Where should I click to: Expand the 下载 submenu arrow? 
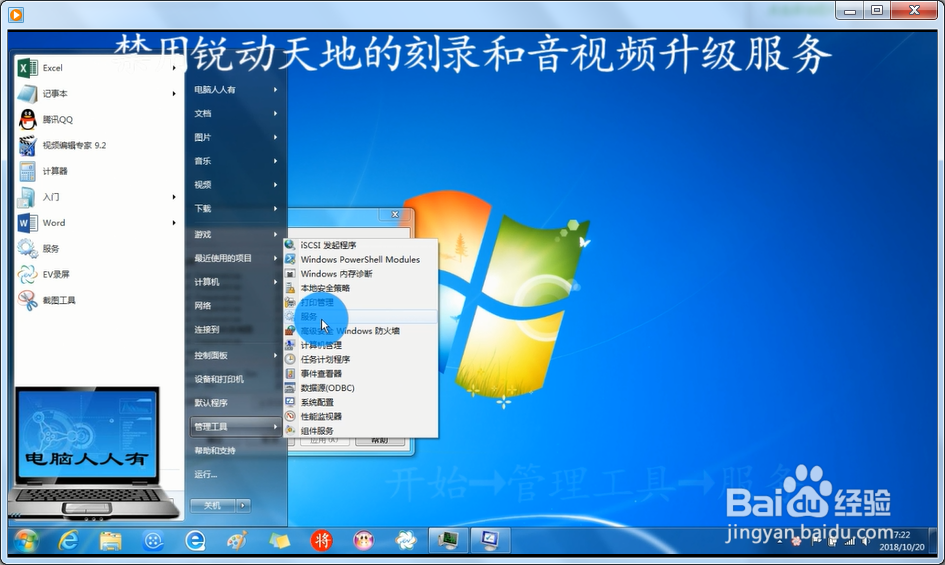(275, 209)
